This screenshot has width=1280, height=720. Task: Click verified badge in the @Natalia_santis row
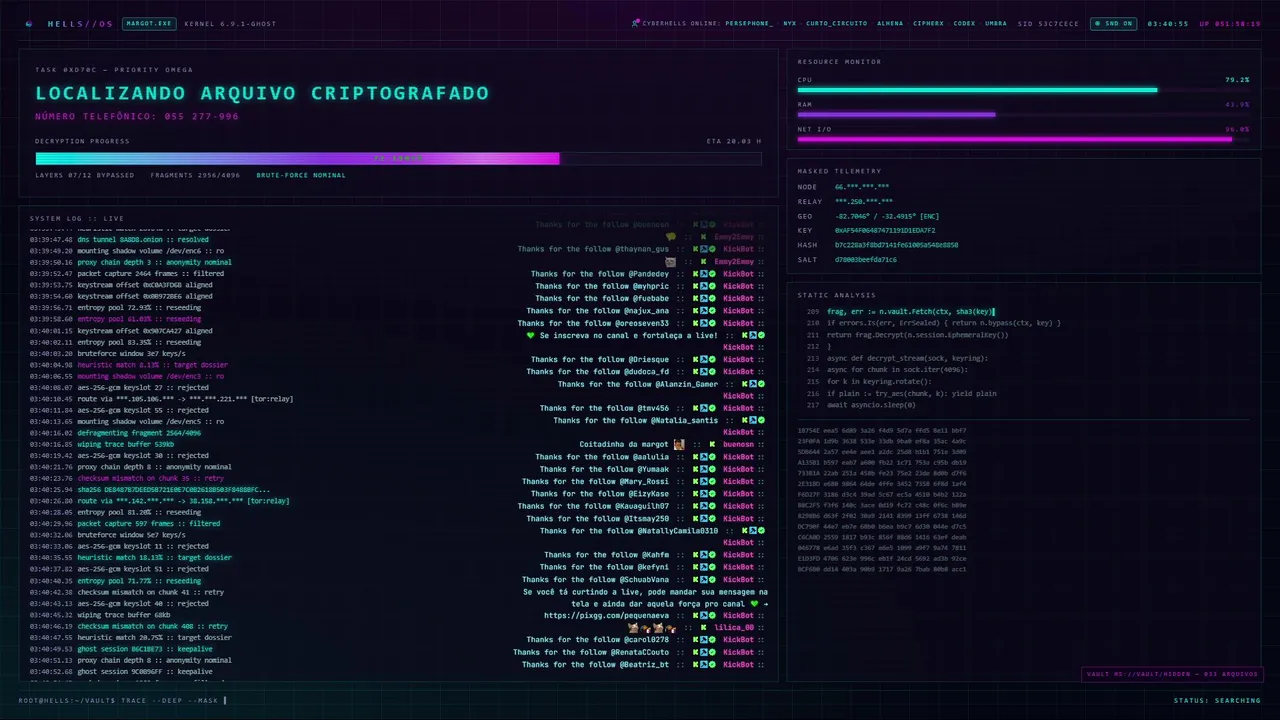point(761,420)
